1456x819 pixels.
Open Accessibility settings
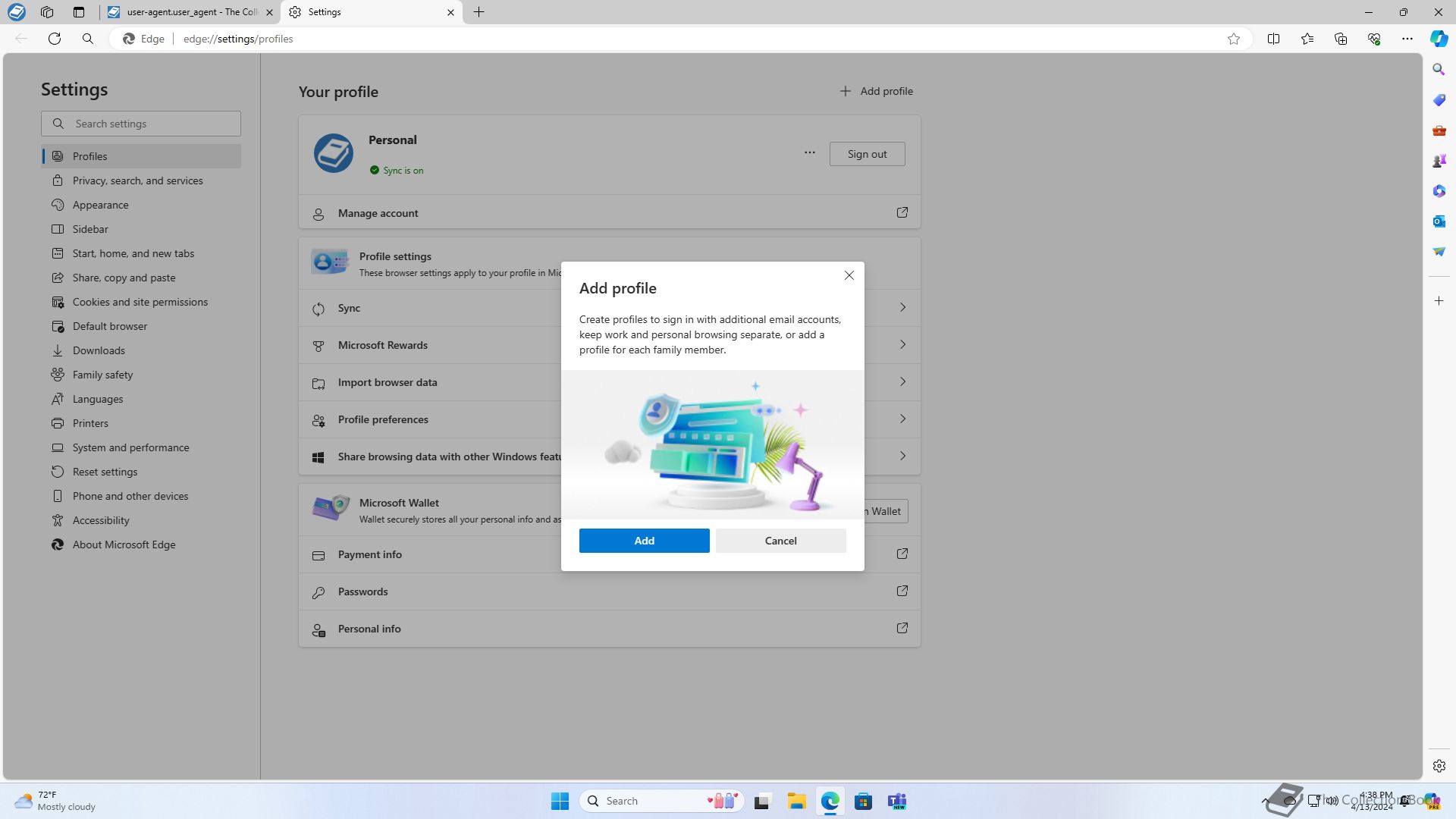[x=141, y=520]
